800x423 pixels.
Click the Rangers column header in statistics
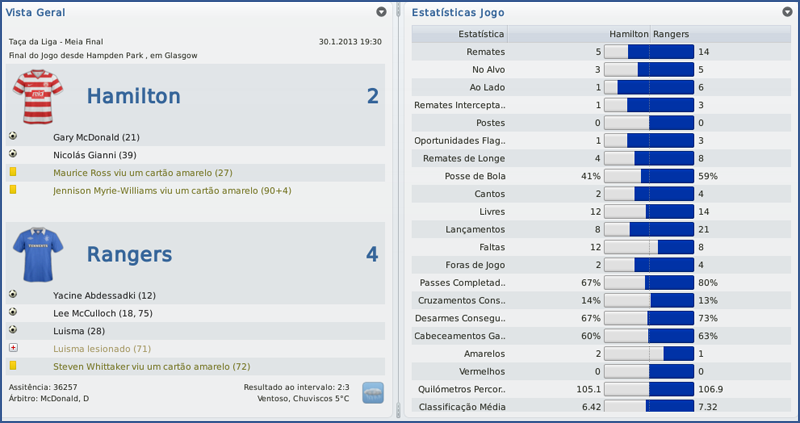(673, 34)
